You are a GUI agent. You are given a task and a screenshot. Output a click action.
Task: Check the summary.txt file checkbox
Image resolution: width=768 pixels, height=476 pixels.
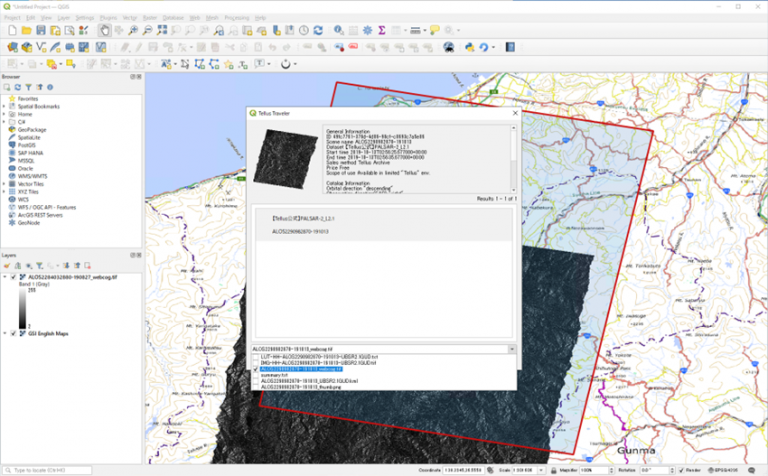click(x=256, y=375)
